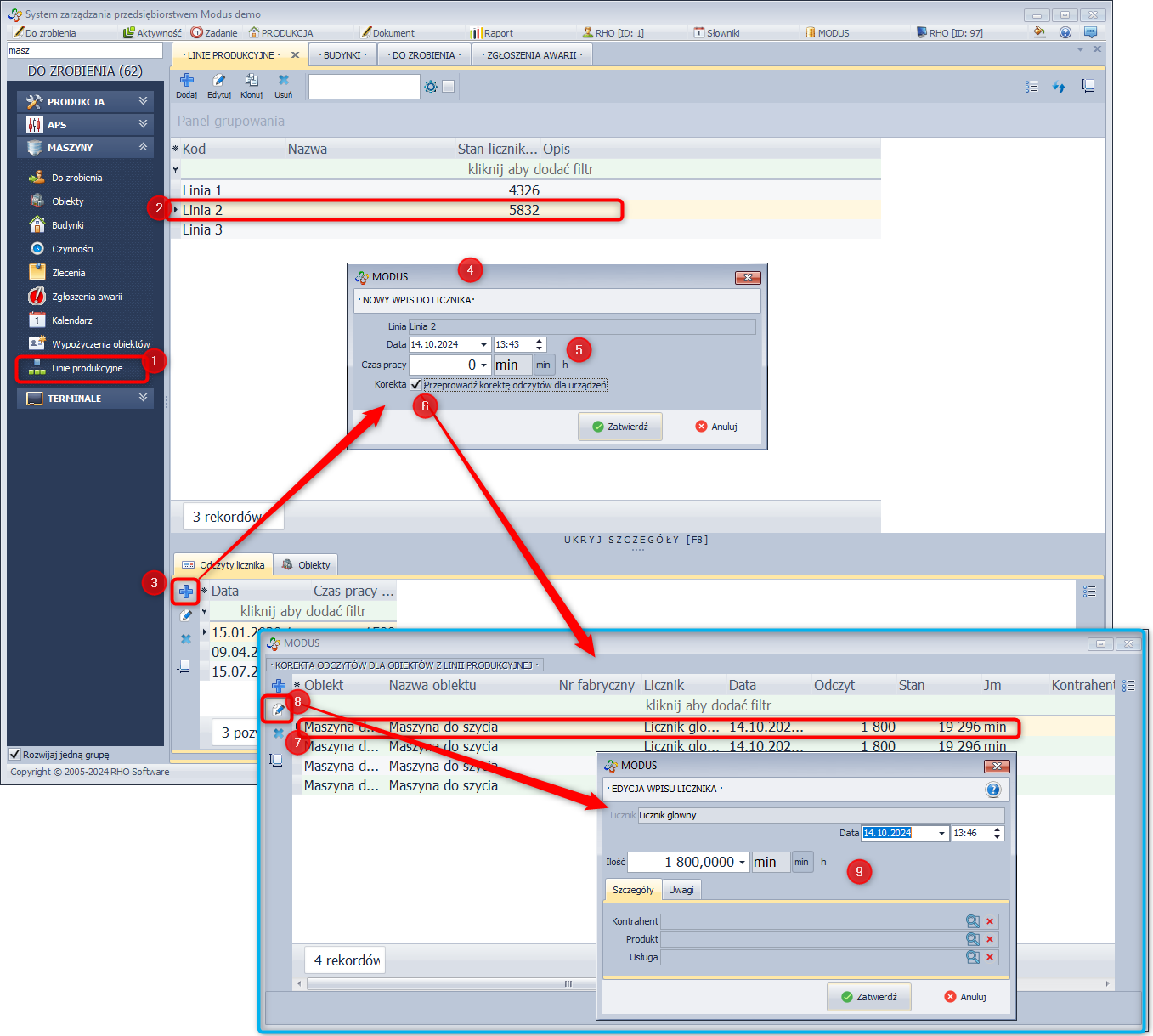
Task: Open Kalendarz from the Maszyny menu
Action: click(x=71, y=320)
